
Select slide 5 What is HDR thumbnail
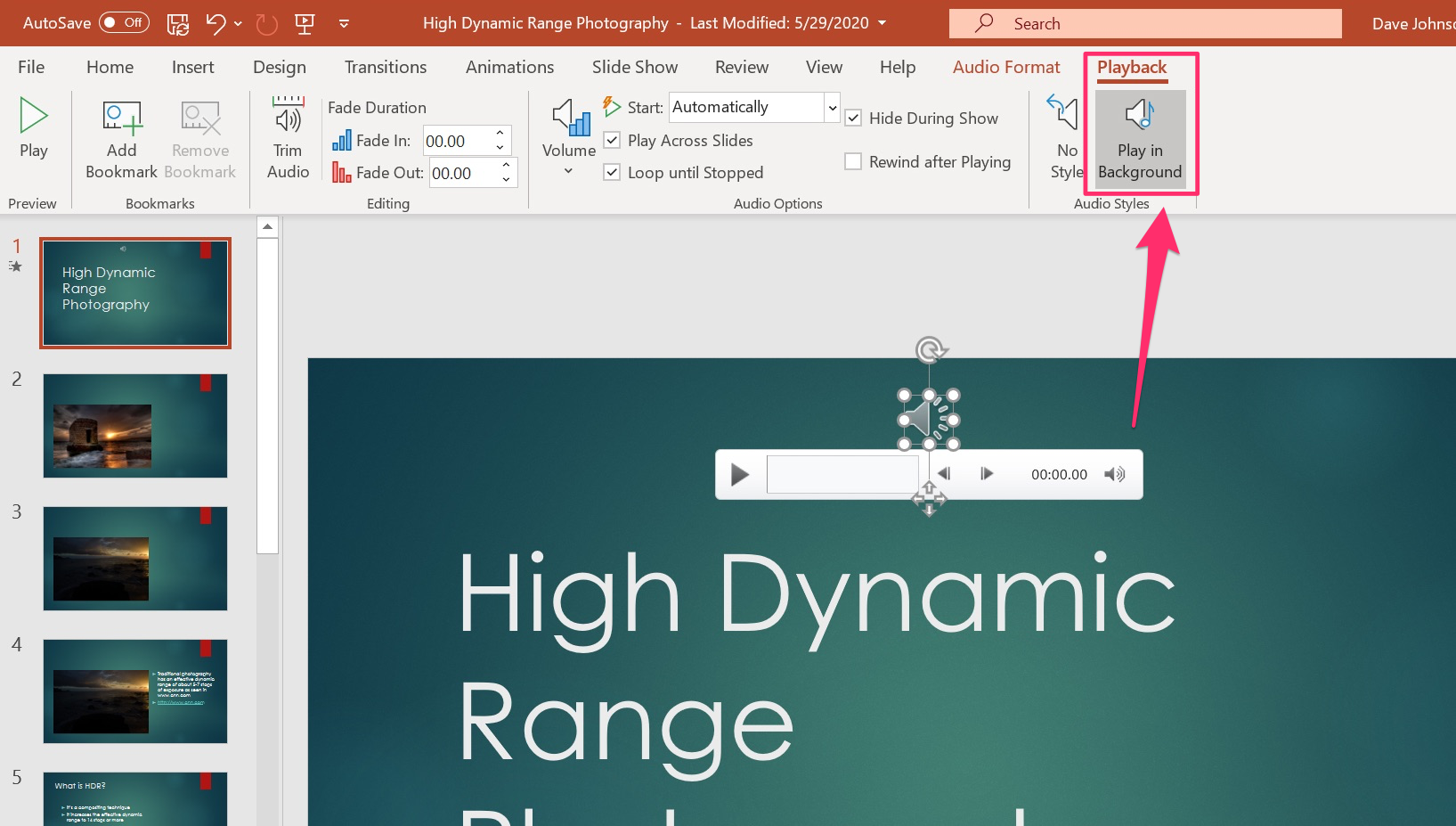pyautogui.click(x=135, y=798)
